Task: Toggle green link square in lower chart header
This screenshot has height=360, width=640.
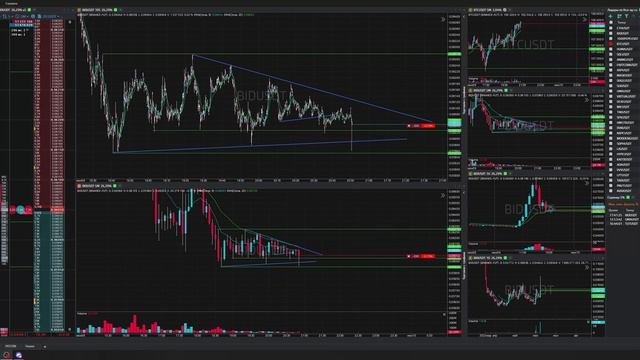Action: click(115, 186)
